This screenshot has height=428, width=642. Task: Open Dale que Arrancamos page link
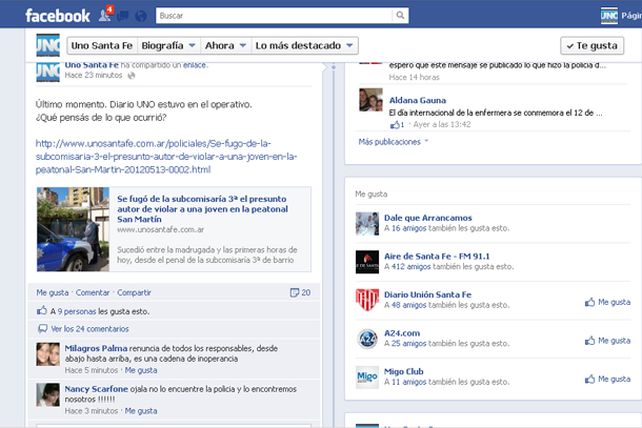click(428, 218)
